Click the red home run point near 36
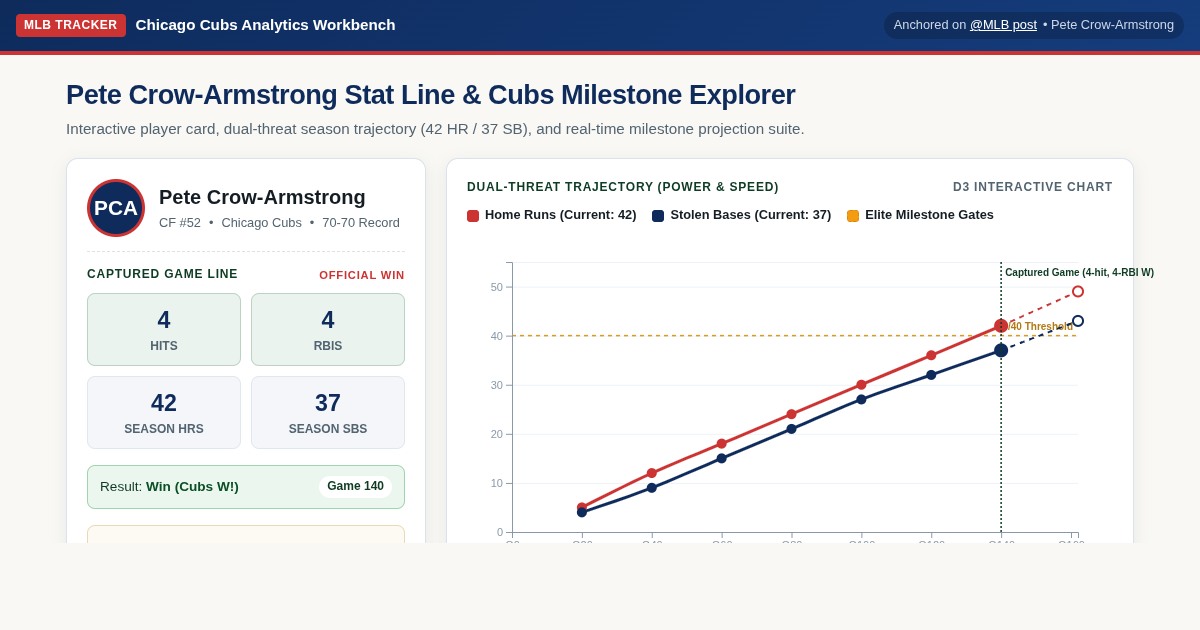The width and height of the screenshot is (1200, 630). 931,355
